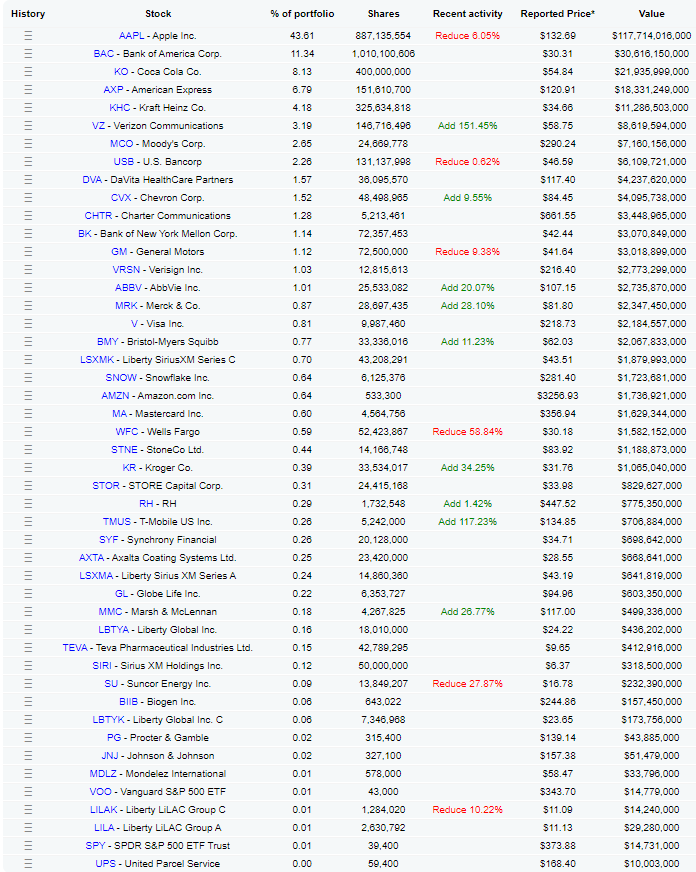The height and width of the screenshot is (872, 696).
Task: Open history icon for General Motors row
Action: click(28, 252)
